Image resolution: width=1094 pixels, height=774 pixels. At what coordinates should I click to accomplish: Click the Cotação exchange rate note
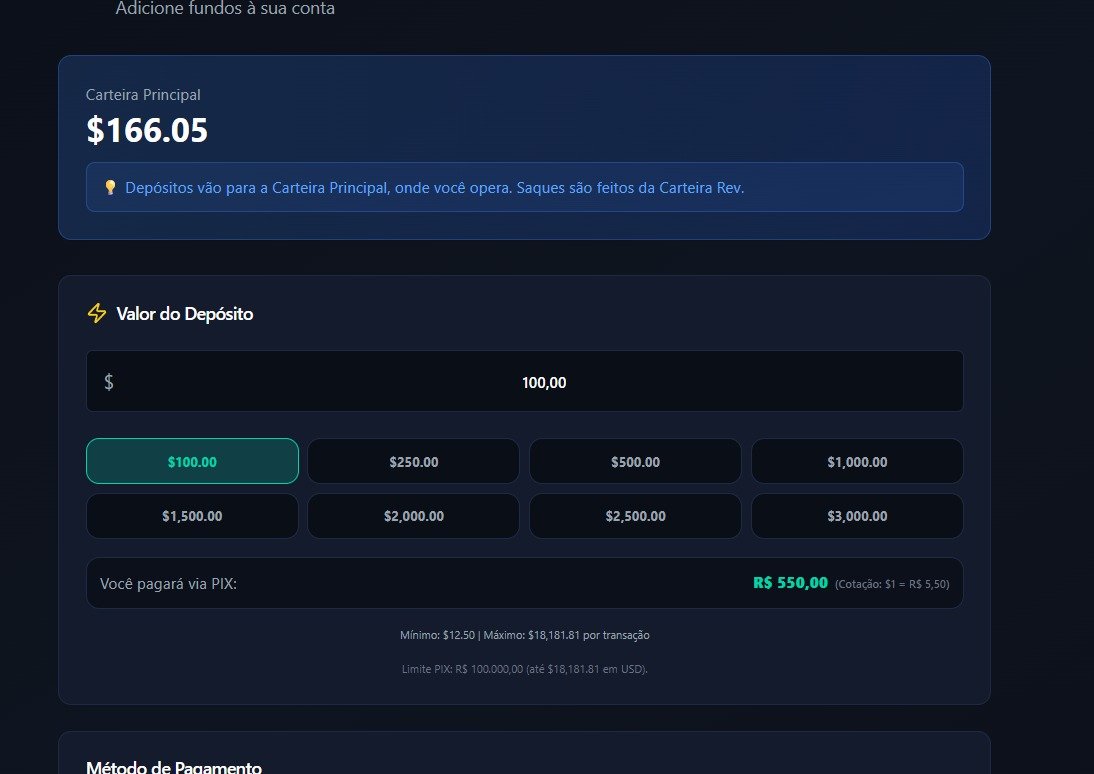pyautogui.click(x=892, y=584)
